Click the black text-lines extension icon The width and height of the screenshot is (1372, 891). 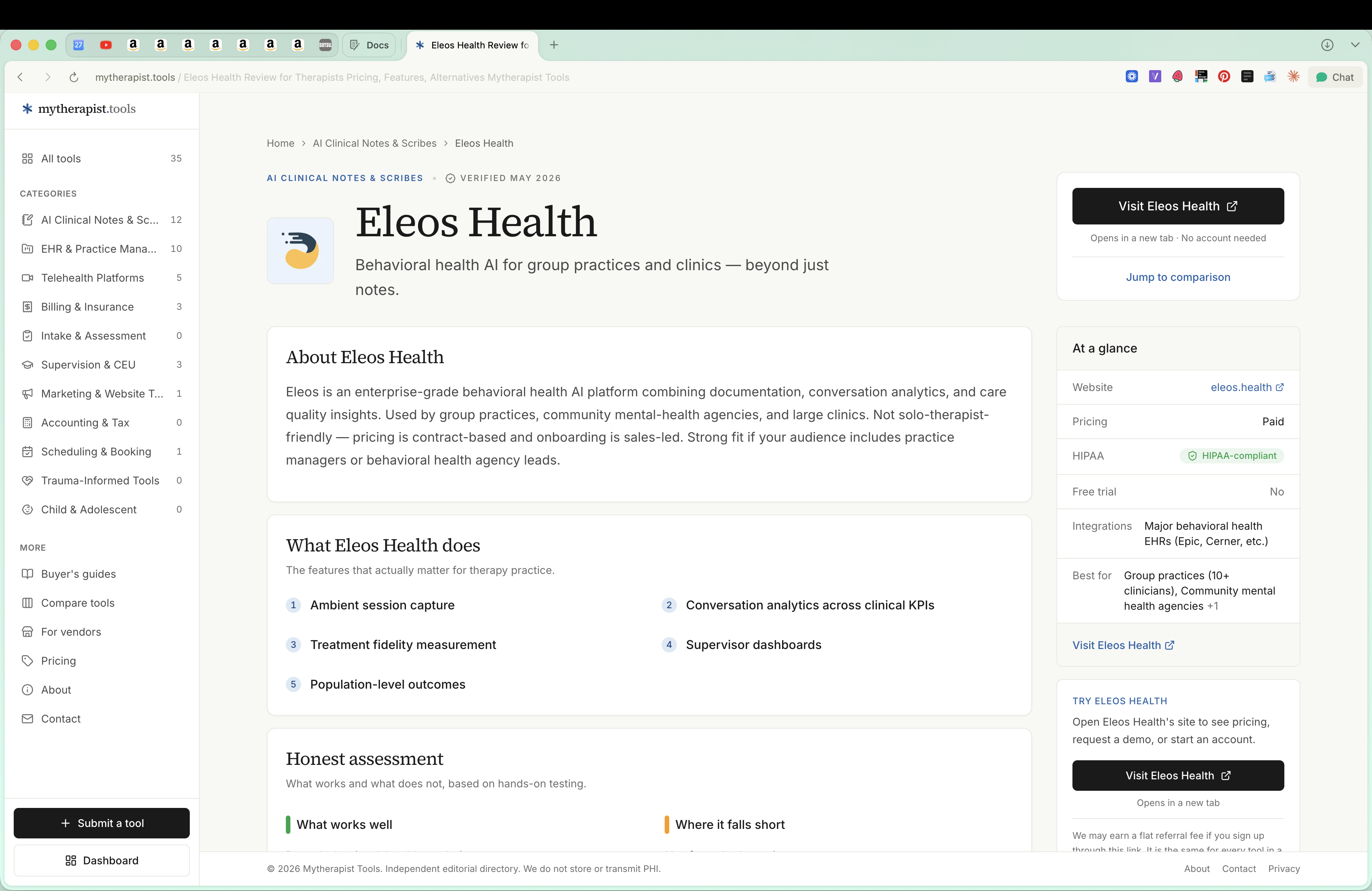pos(1247,77)
